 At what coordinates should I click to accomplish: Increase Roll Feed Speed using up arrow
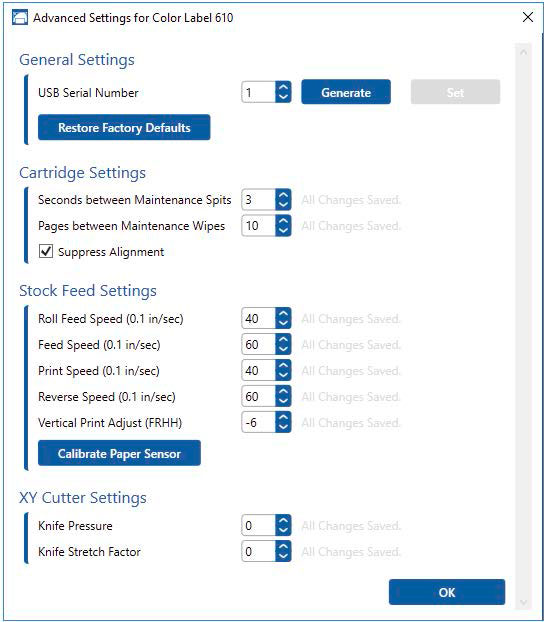[x=283, y=314]
